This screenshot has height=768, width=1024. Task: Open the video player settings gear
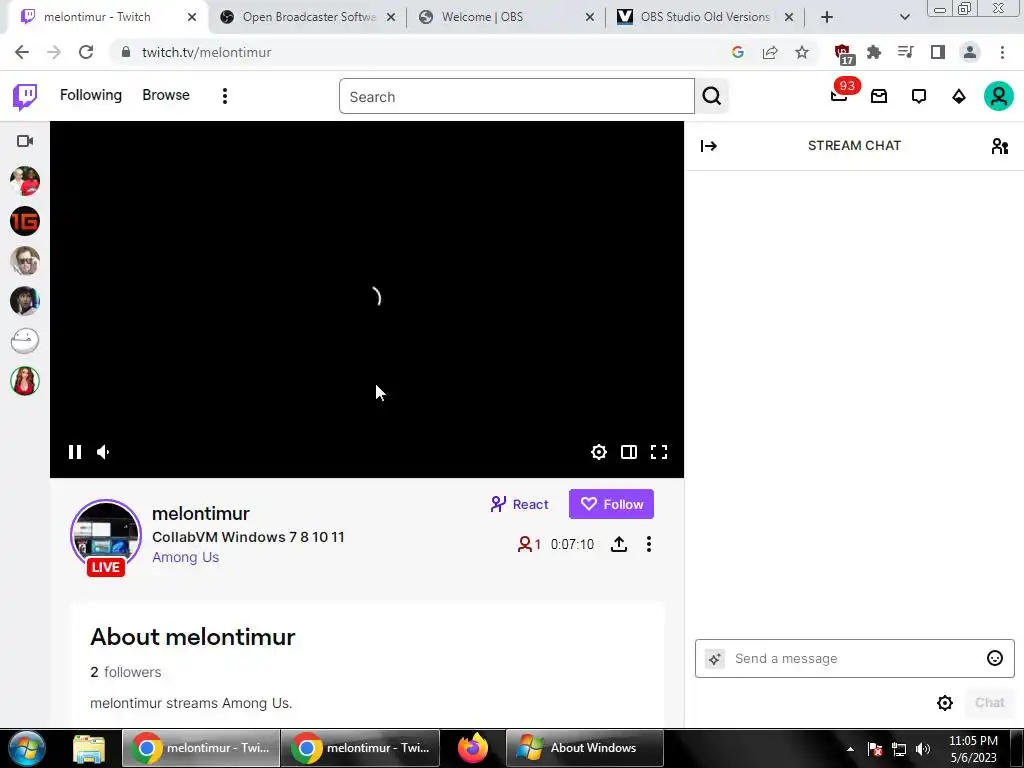(599, 452)
